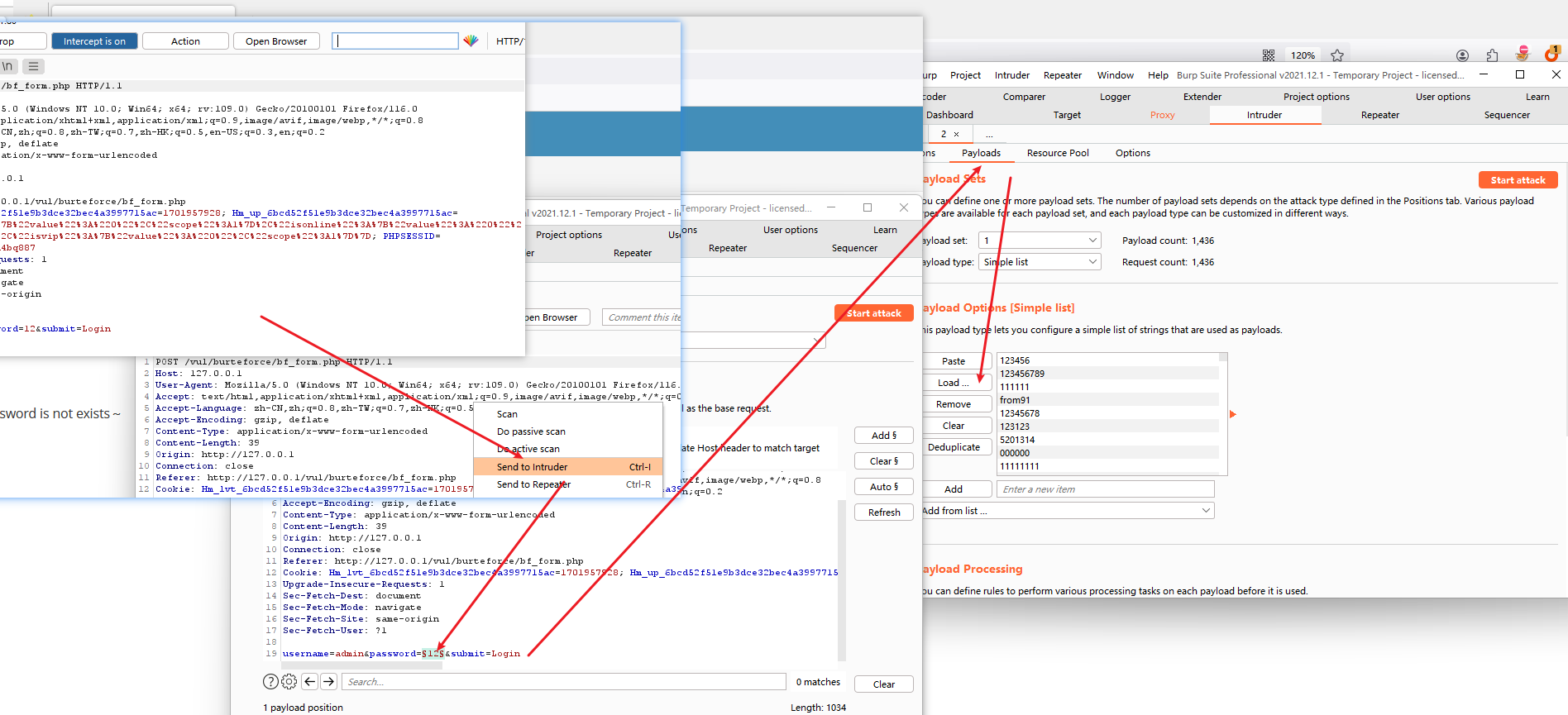
Task: Open the extensions puzzle icon
Action: click(1492, 55)
